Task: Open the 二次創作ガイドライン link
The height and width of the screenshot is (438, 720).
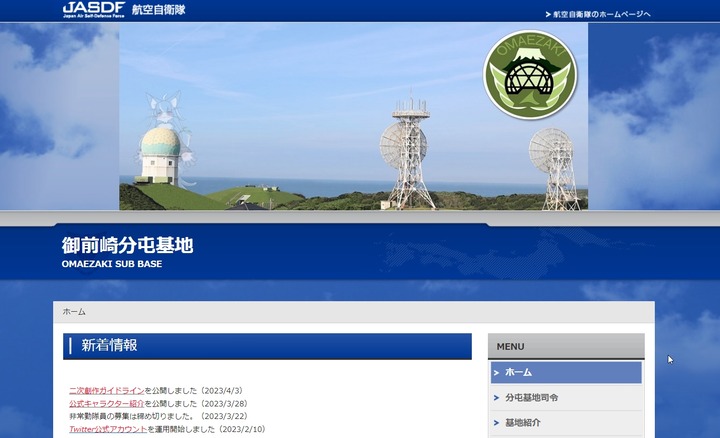Action: coord(107,391)
